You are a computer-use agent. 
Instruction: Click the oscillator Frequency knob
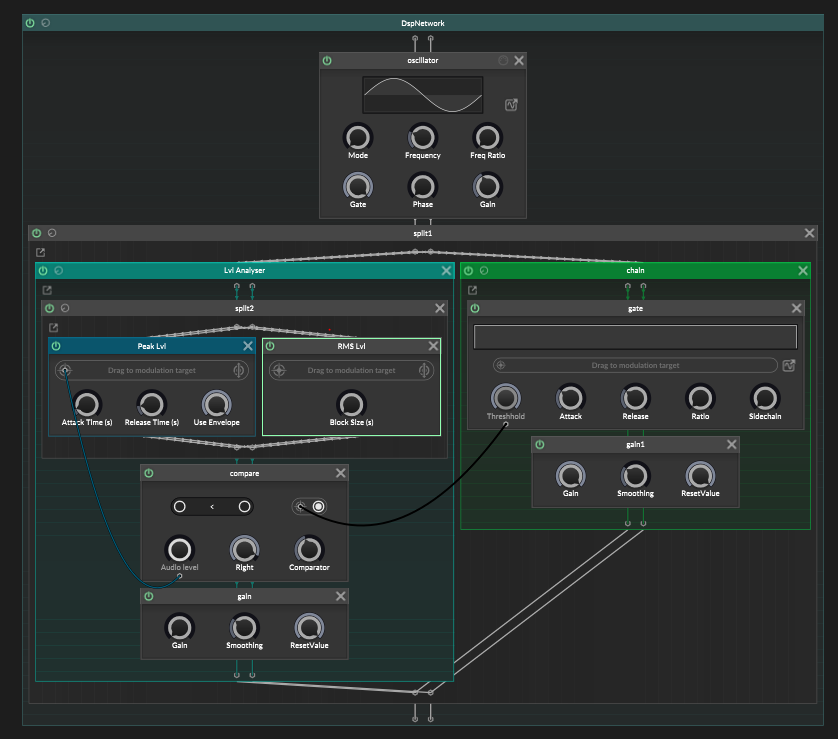[x=423, y=138]
